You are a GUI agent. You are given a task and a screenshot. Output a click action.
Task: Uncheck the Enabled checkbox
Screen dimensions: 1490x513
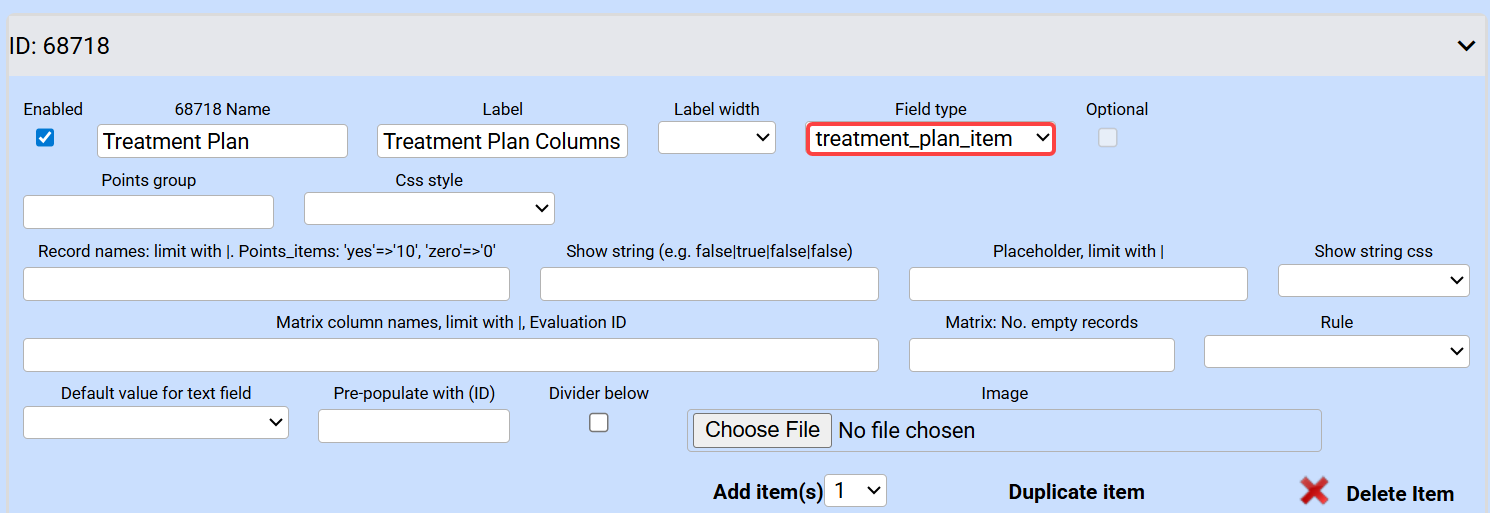click(x=45, y=138)
